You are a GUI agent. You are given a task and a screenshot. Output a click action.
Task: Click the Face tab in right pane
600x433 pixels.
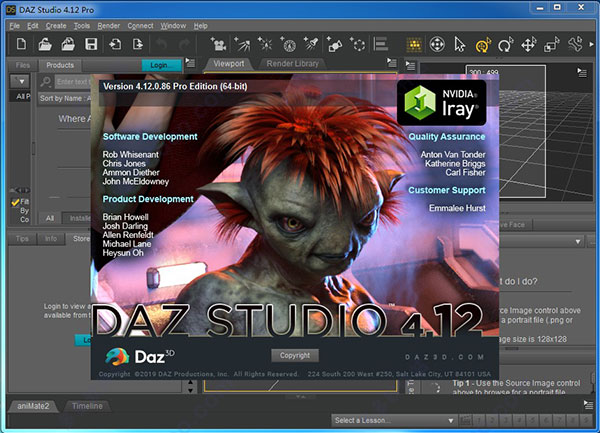[x=517, y=225]
